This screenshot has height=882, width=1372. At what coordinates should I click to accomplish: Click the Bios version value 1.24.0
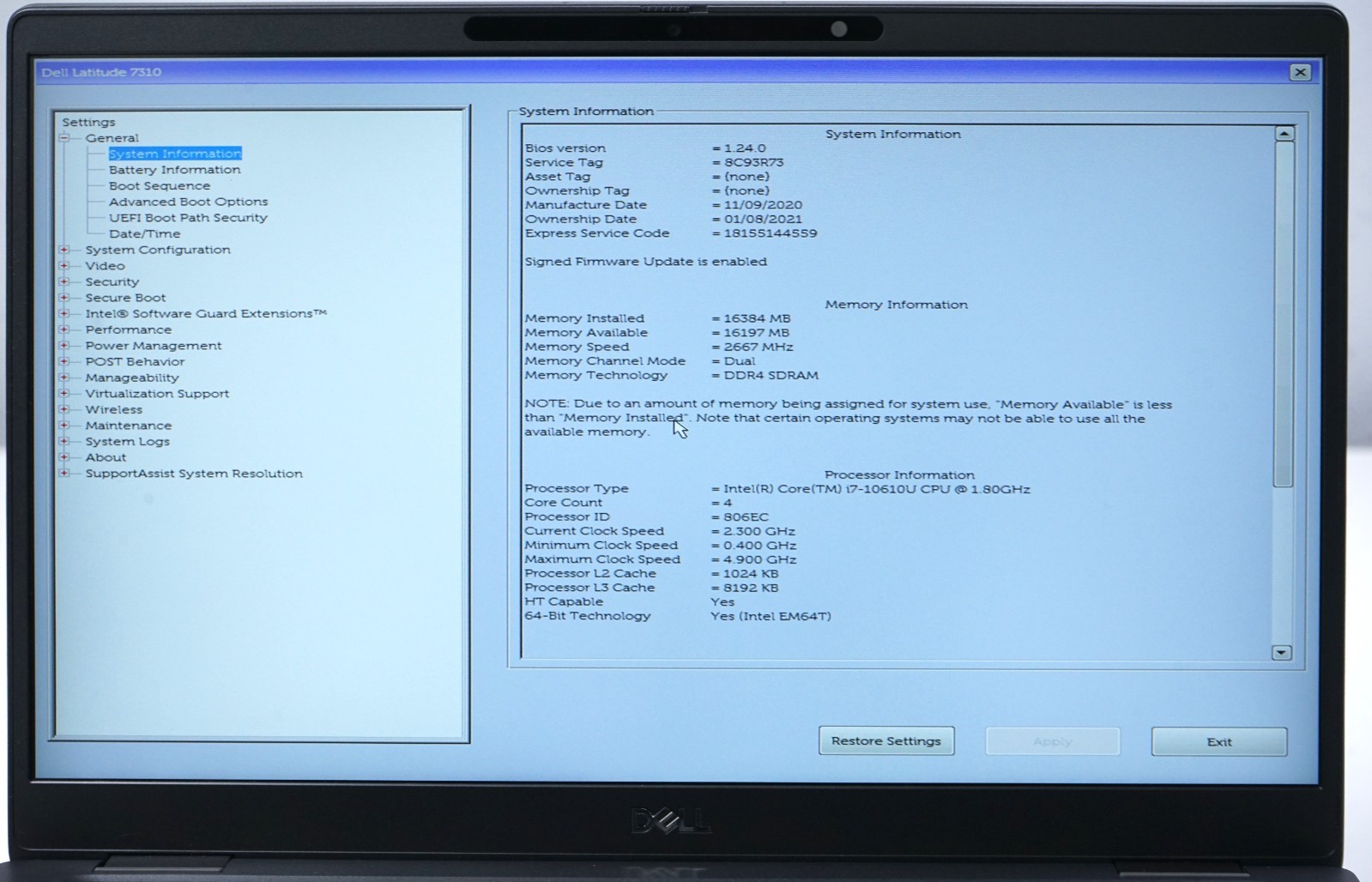click(x=745, y=148)
